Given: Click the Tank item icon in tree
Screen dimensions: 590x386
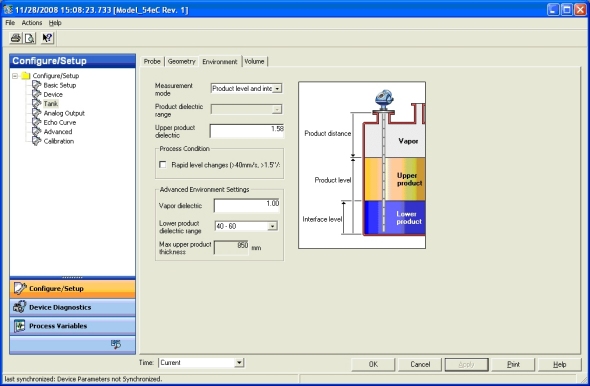Looking at the screenshot, I should (x=36, y=103).
